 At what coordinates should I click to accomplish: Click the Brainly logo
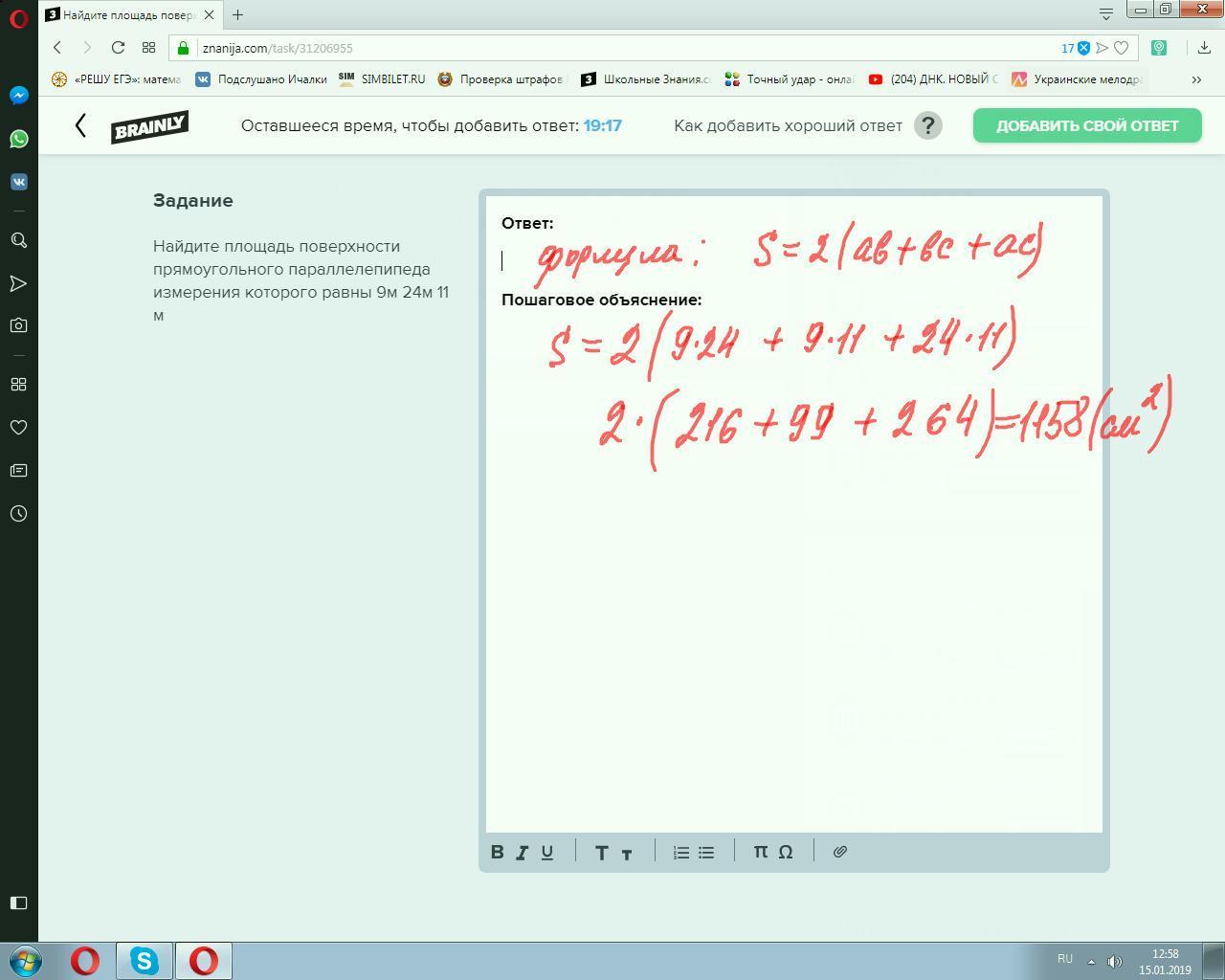149,126
